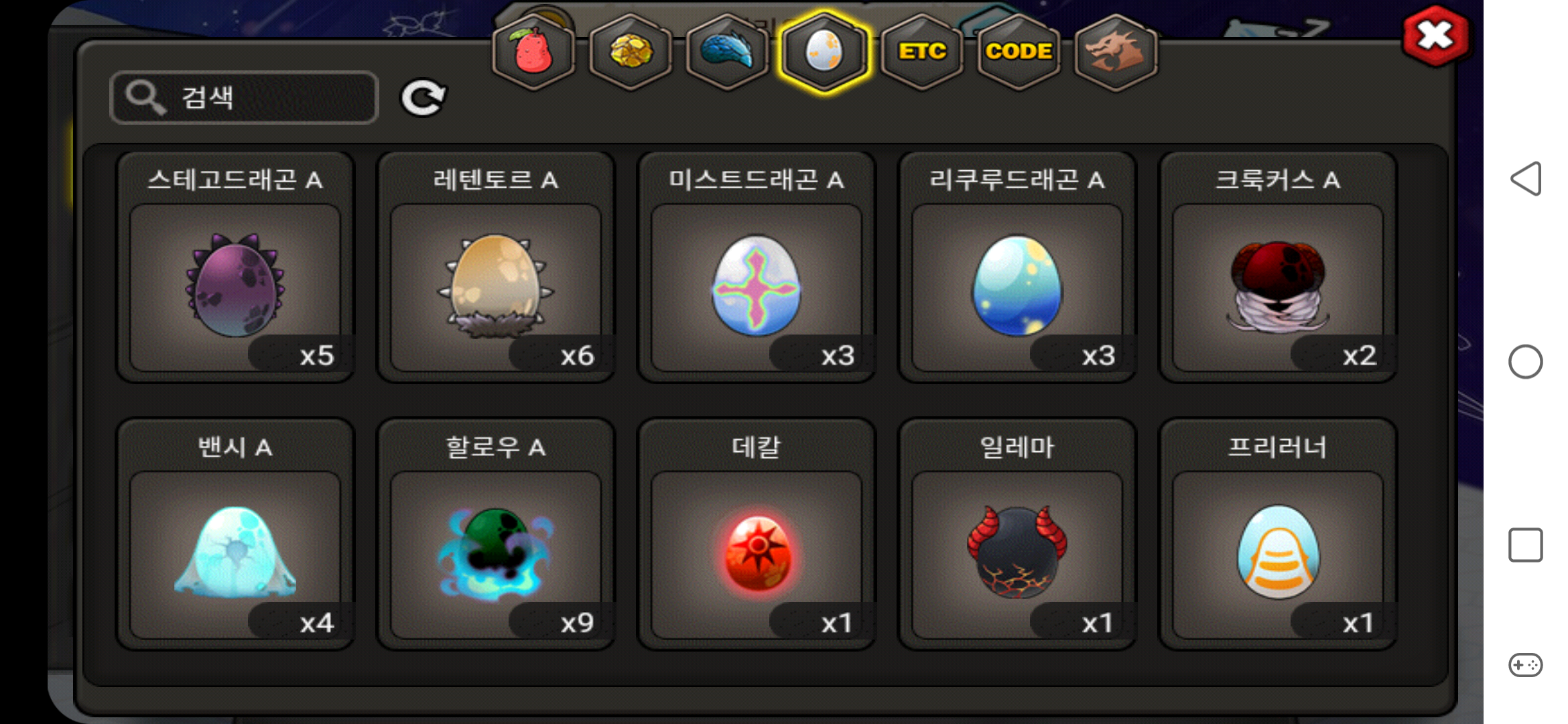Open the blue dragon wing tab
This screenshot has width=1568, height=724.
point(727,52)
